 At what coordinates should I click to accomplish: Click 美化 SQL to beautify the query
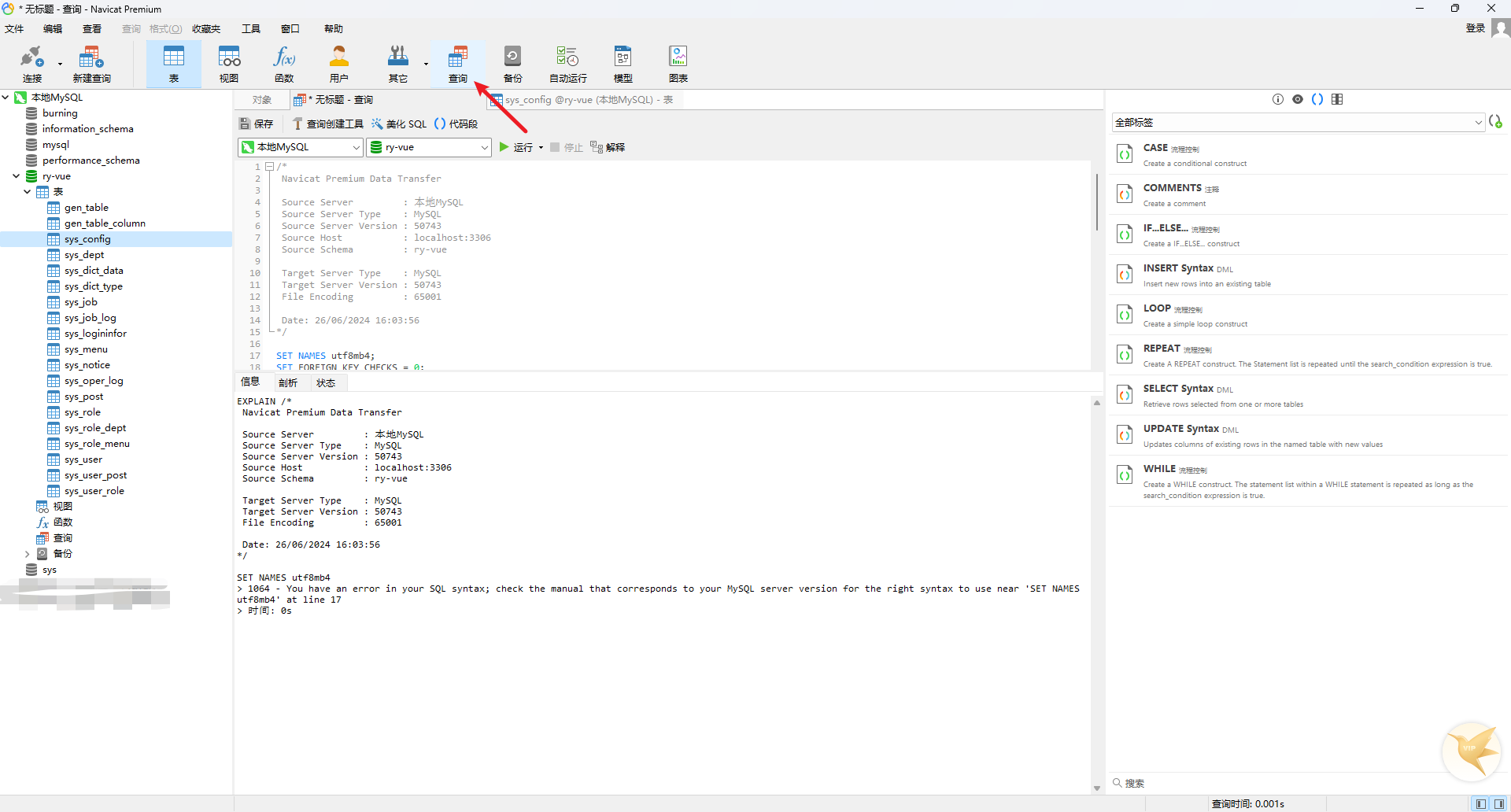[x=399, y=124]
